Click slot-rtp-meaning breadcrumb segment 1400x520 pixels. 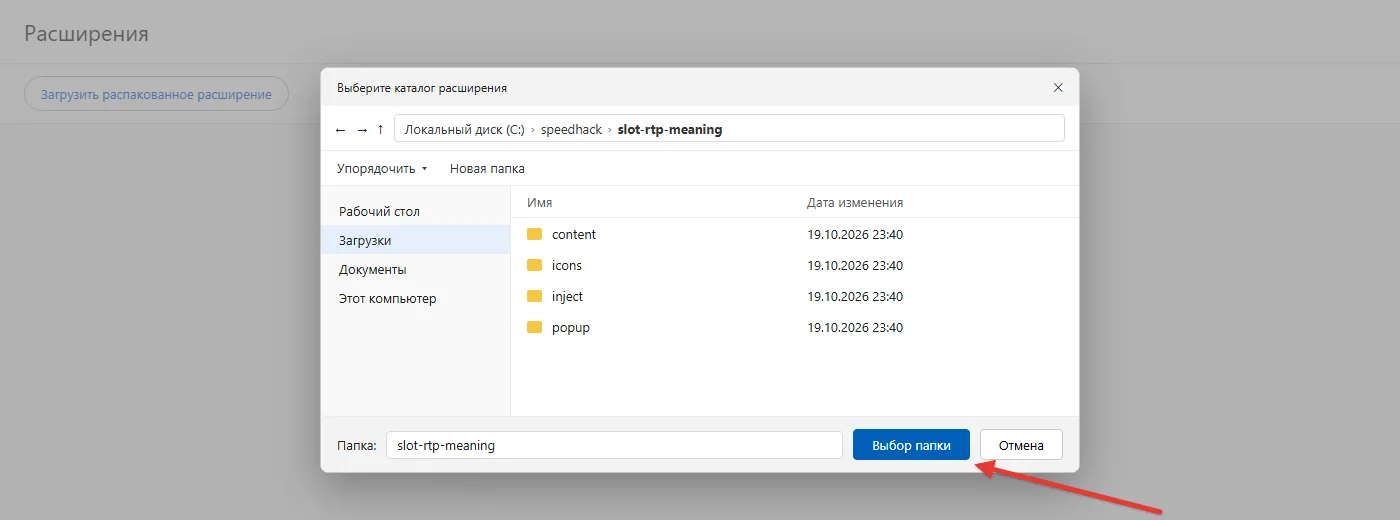coord(669,130)
